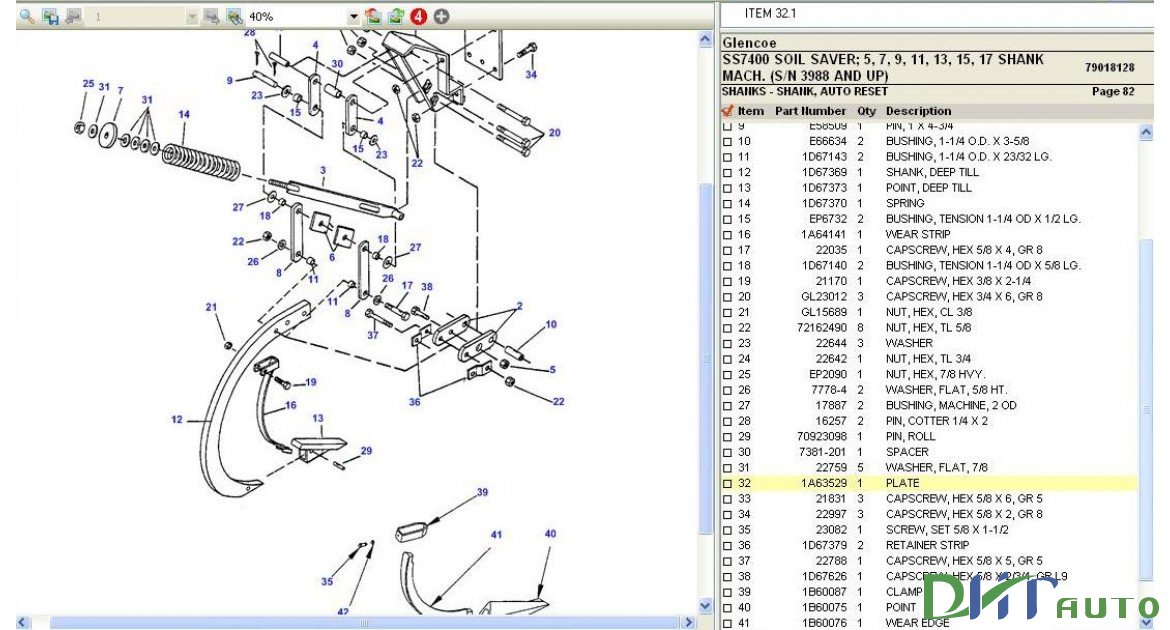Click callout 3 above the rod
This screenshot has height=630, width=1170.
[322, 170]
